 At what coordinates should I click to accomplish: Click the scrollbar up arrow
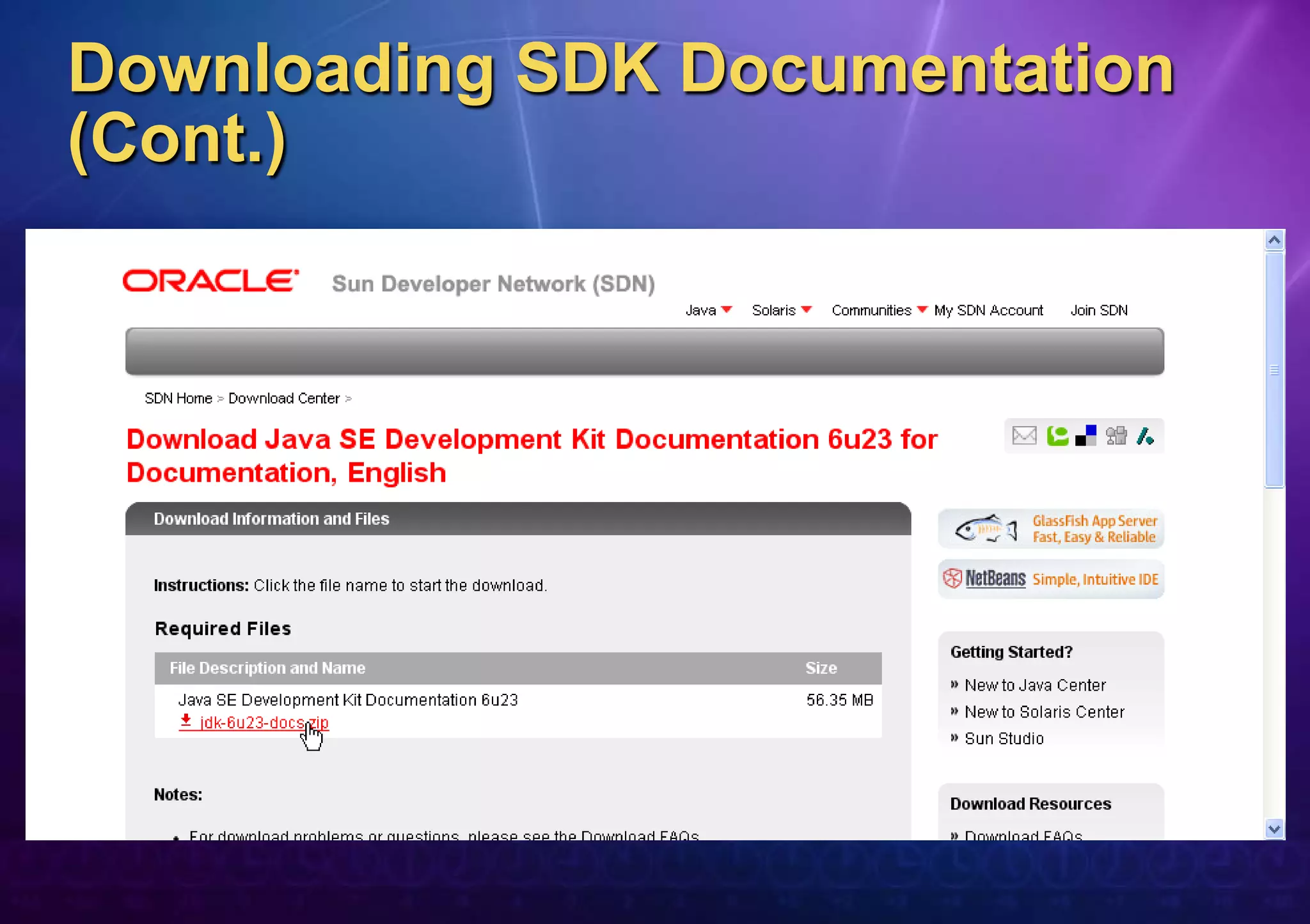(x=1274, y=240)
